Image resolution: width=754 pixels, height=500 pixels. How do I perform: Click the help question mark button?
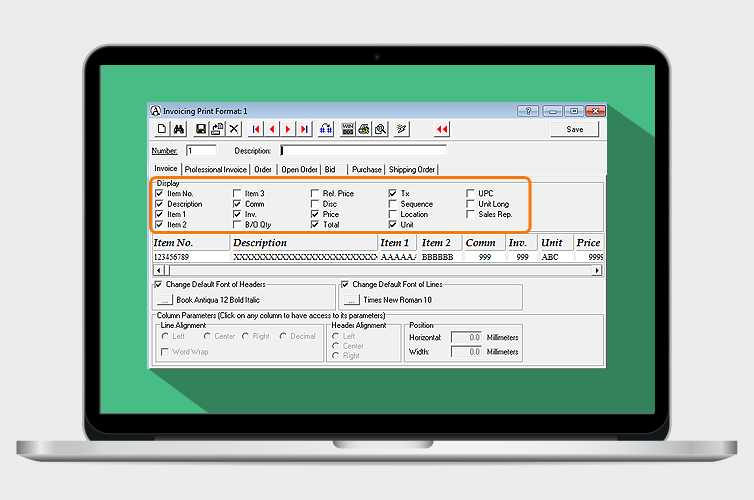[528, 111]
